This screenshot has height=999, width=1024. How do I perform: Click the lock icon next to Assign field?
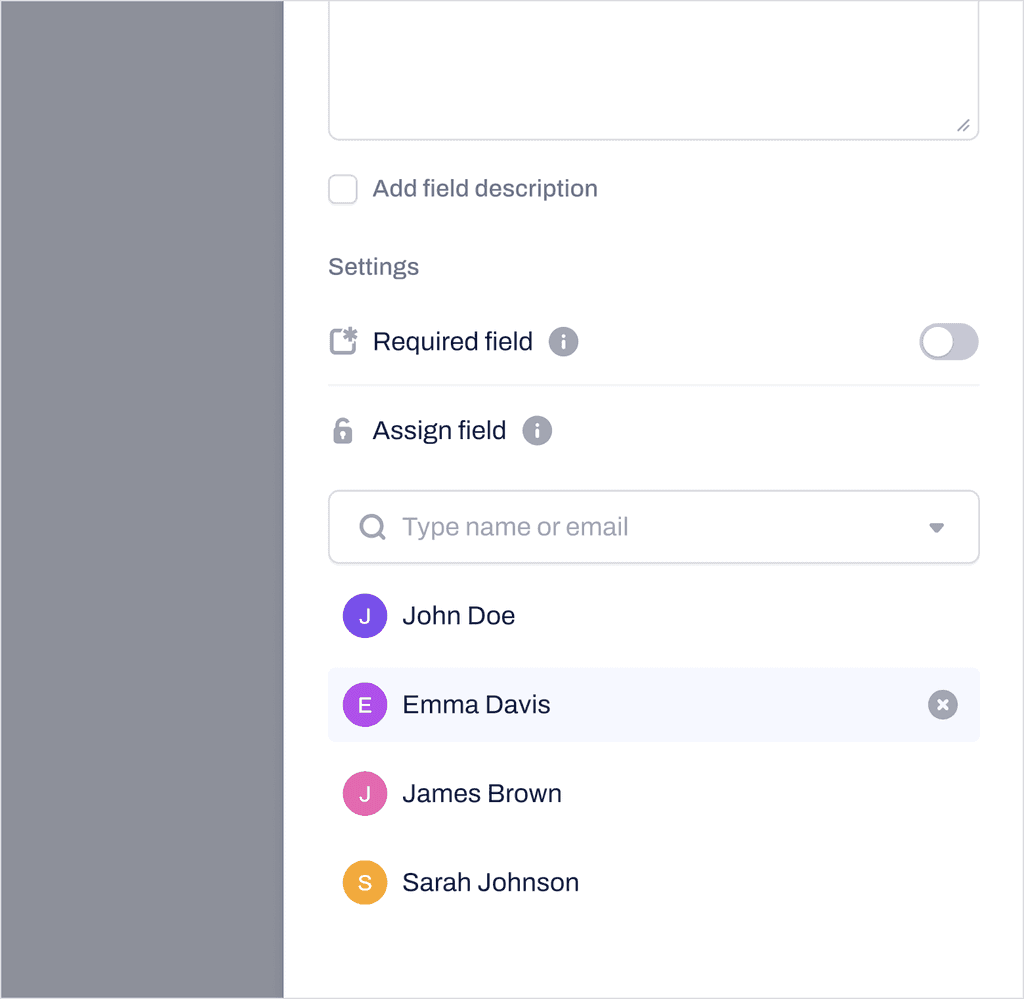343,431
